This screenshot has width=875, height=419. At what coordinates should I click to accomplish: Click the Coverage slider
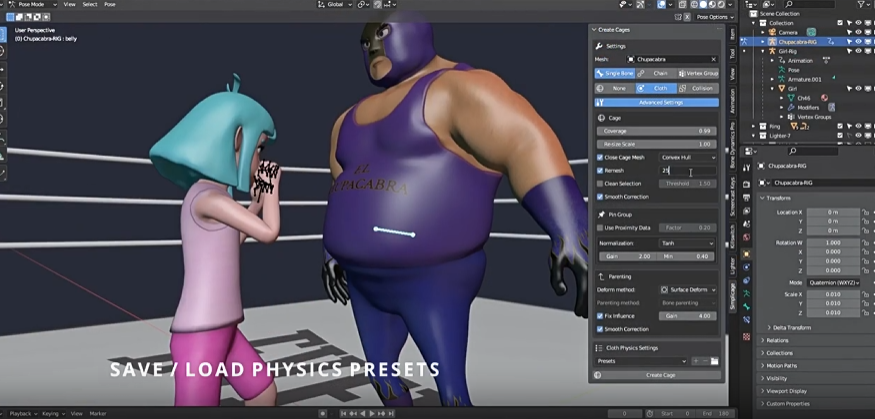657,131
